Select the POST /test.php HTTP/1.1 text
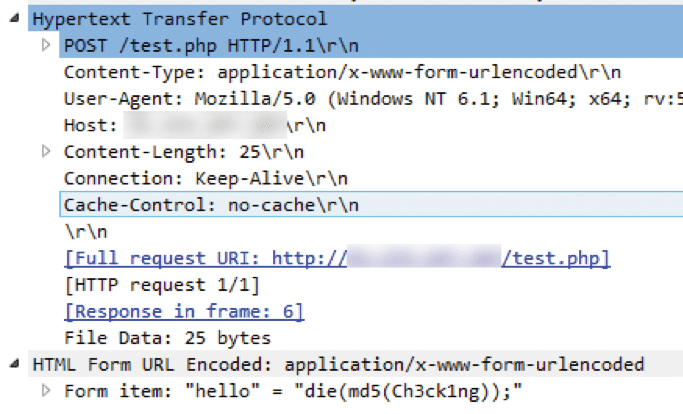 click(x=198, y=46)
